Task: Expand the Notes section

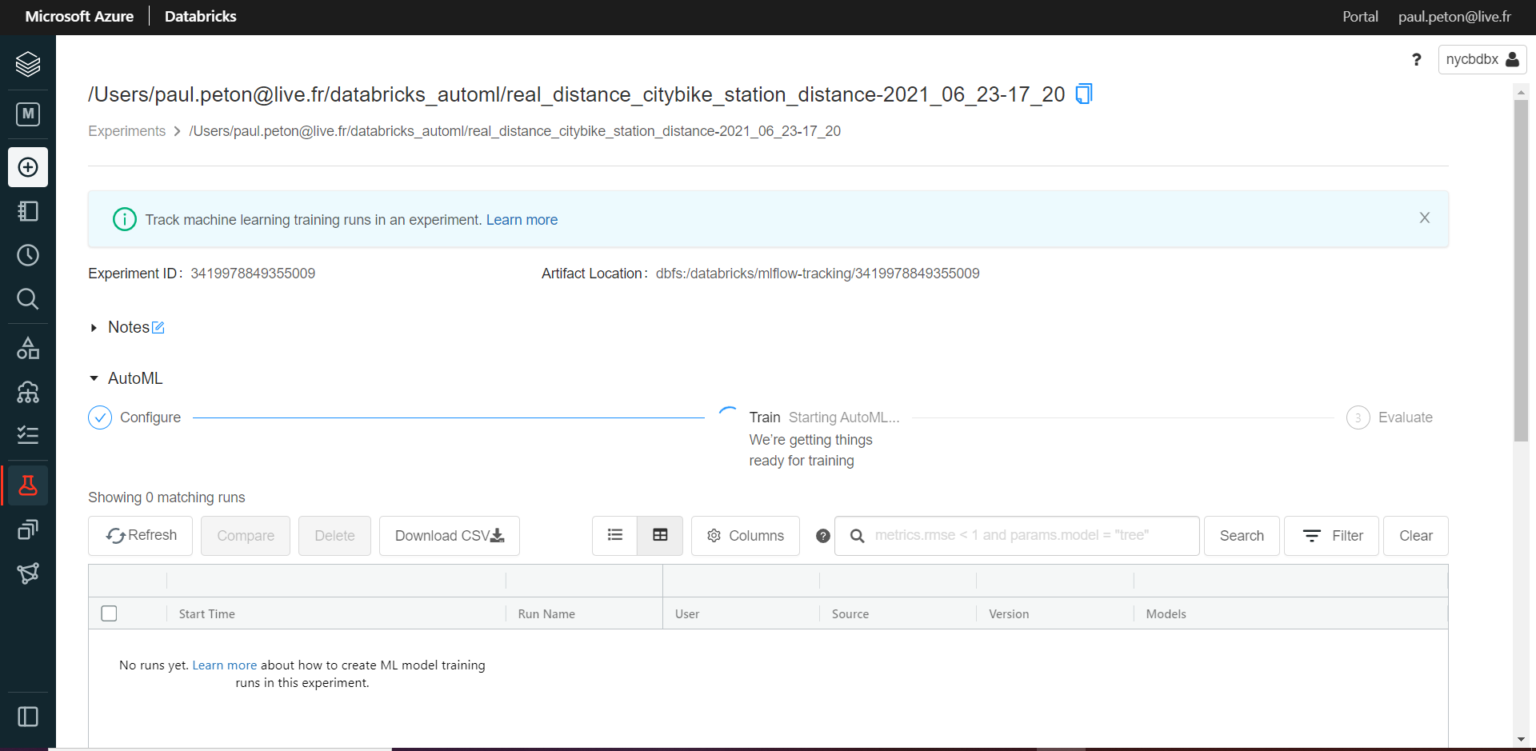Action: pyautogui.click(x=94, y=327)
